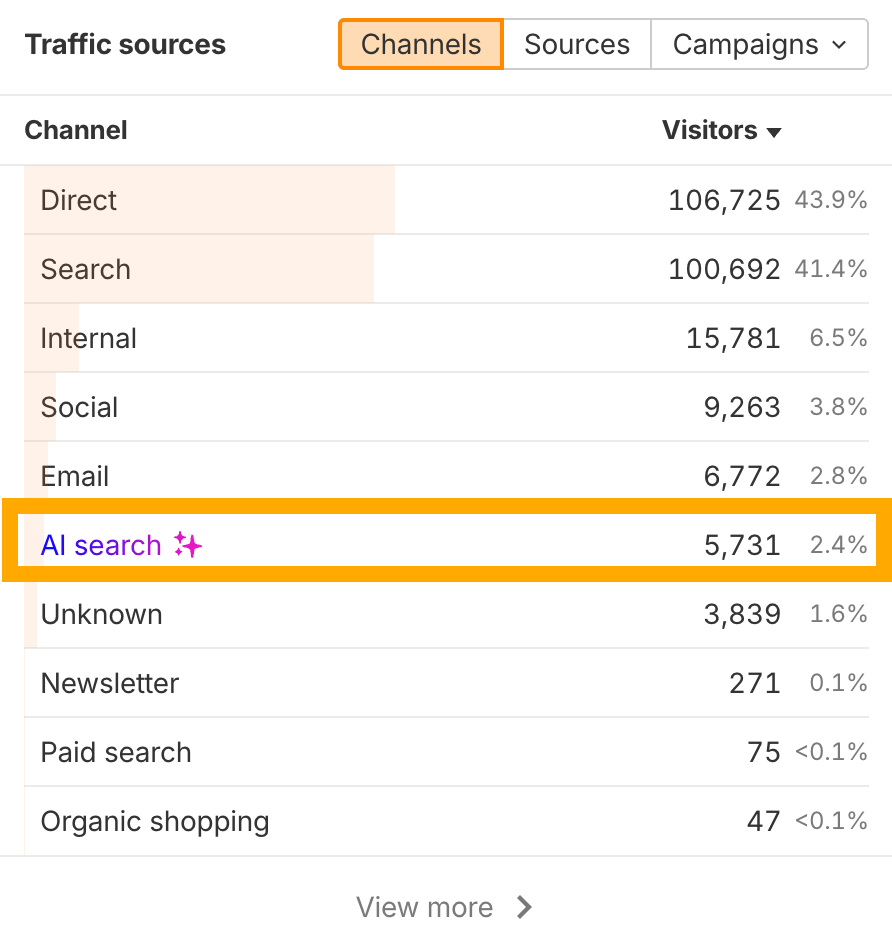Screen dimensions: 892x950
Task: Open the AI search channel link
Action: coord(100,545)
